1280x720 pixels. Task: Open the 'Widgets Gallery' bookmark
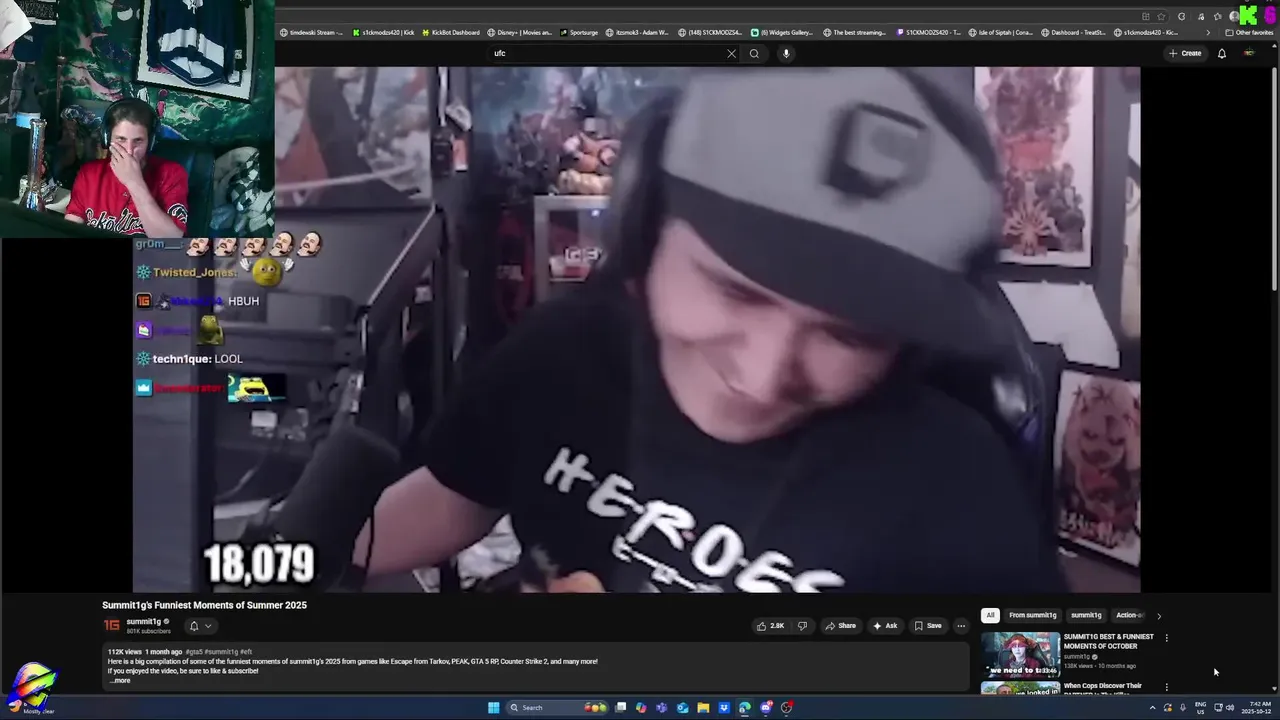coord(782,32)
